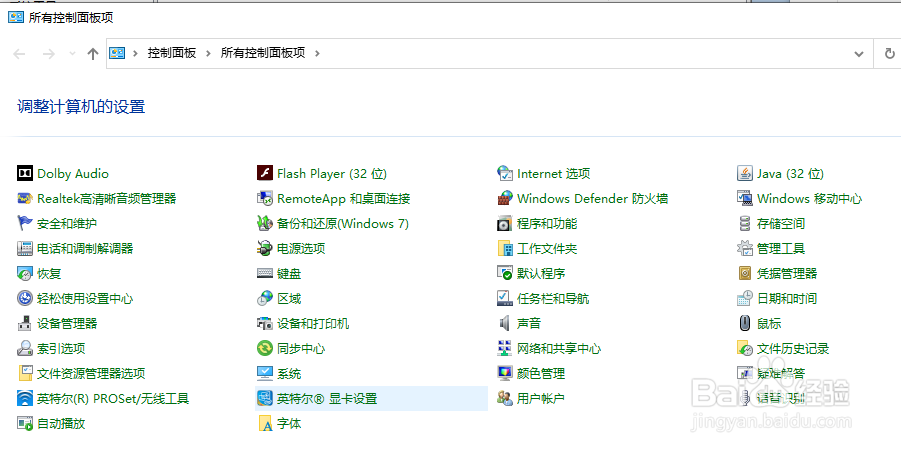Open recent locations dropdown arrow
The width and height of the screenshot is (901, 452).
point(72,53)
